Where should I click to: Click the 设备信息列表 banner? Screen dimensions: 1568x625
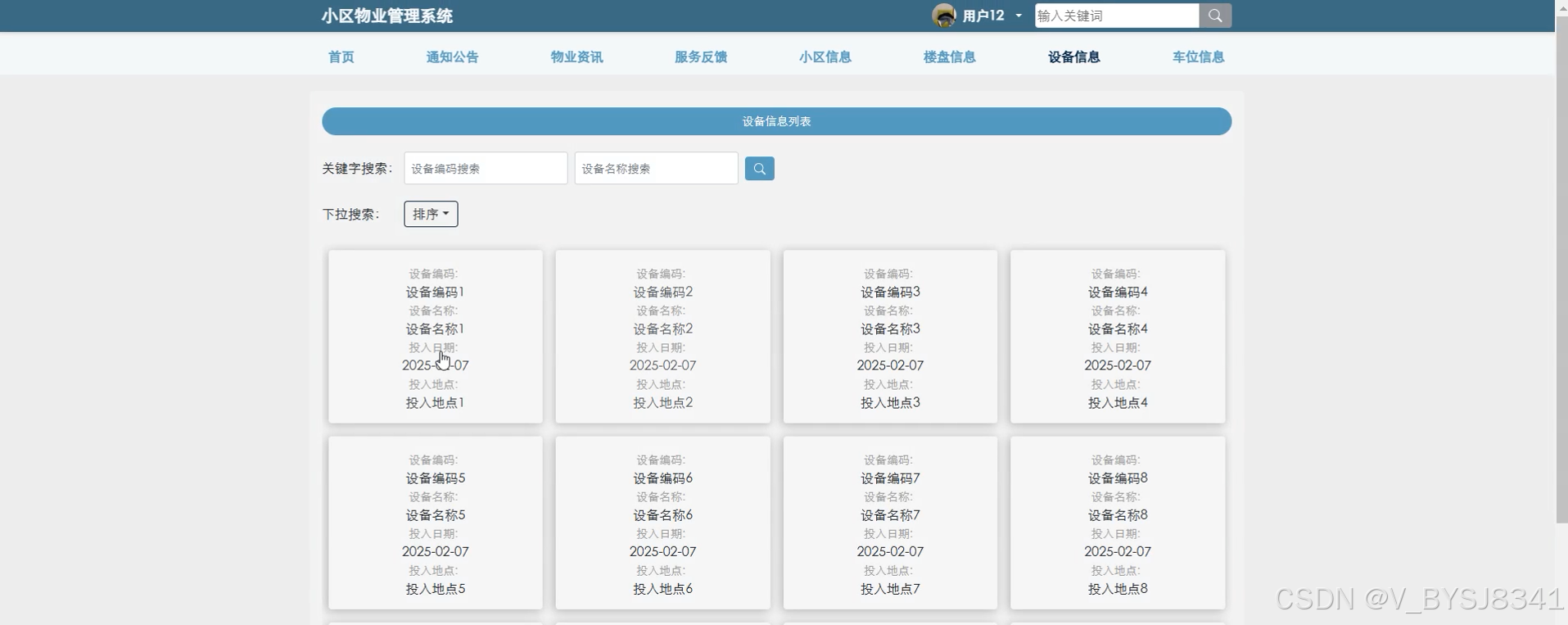(777, 121)
